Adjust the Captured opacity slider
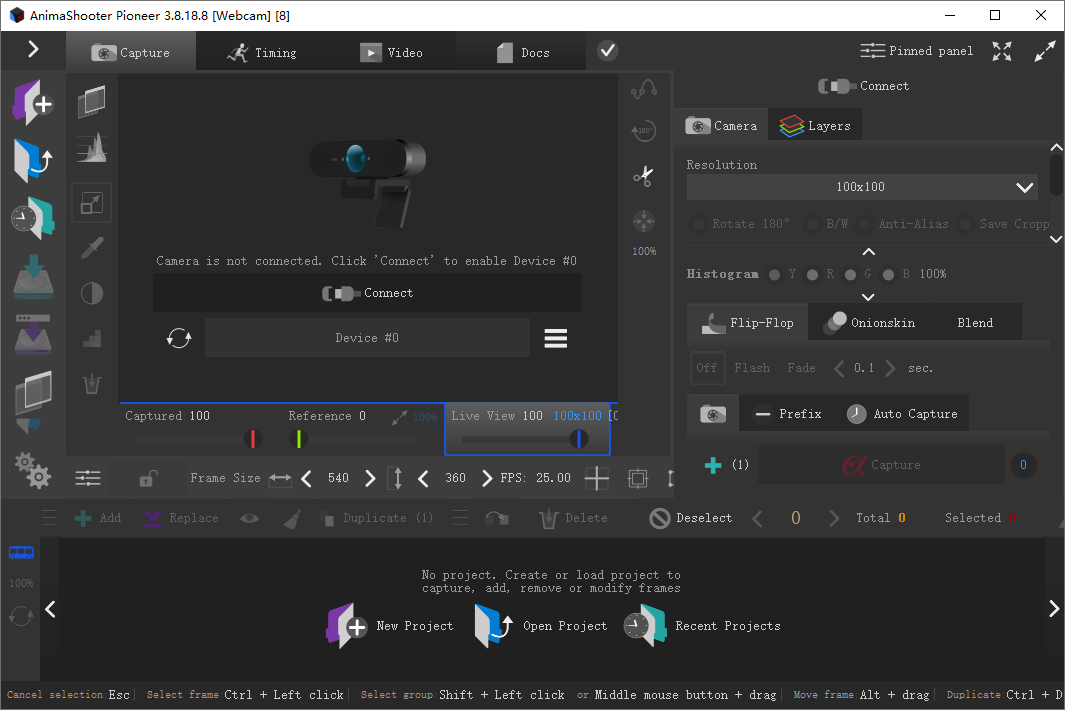 (x=198, y=439)
